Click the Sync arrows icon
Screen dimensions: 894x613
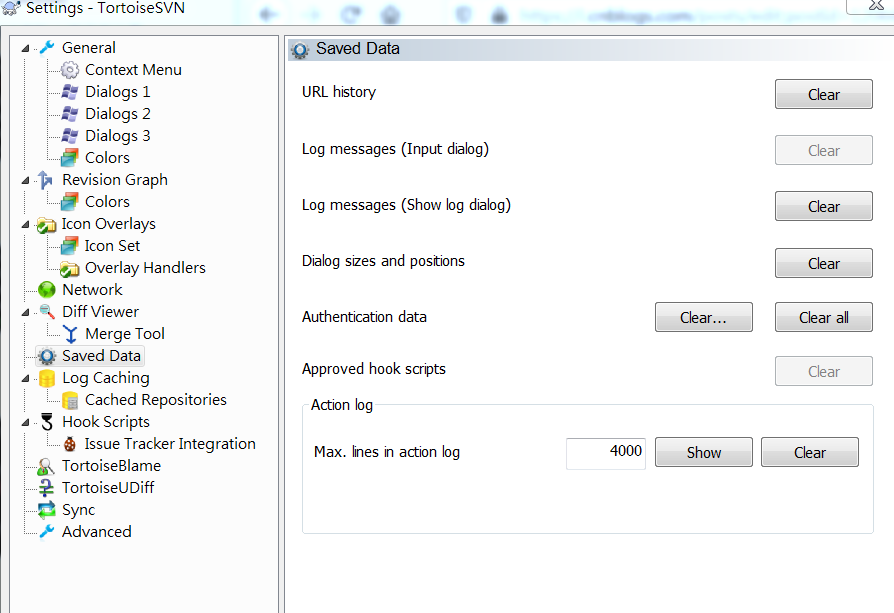click(x=46, y=510)
